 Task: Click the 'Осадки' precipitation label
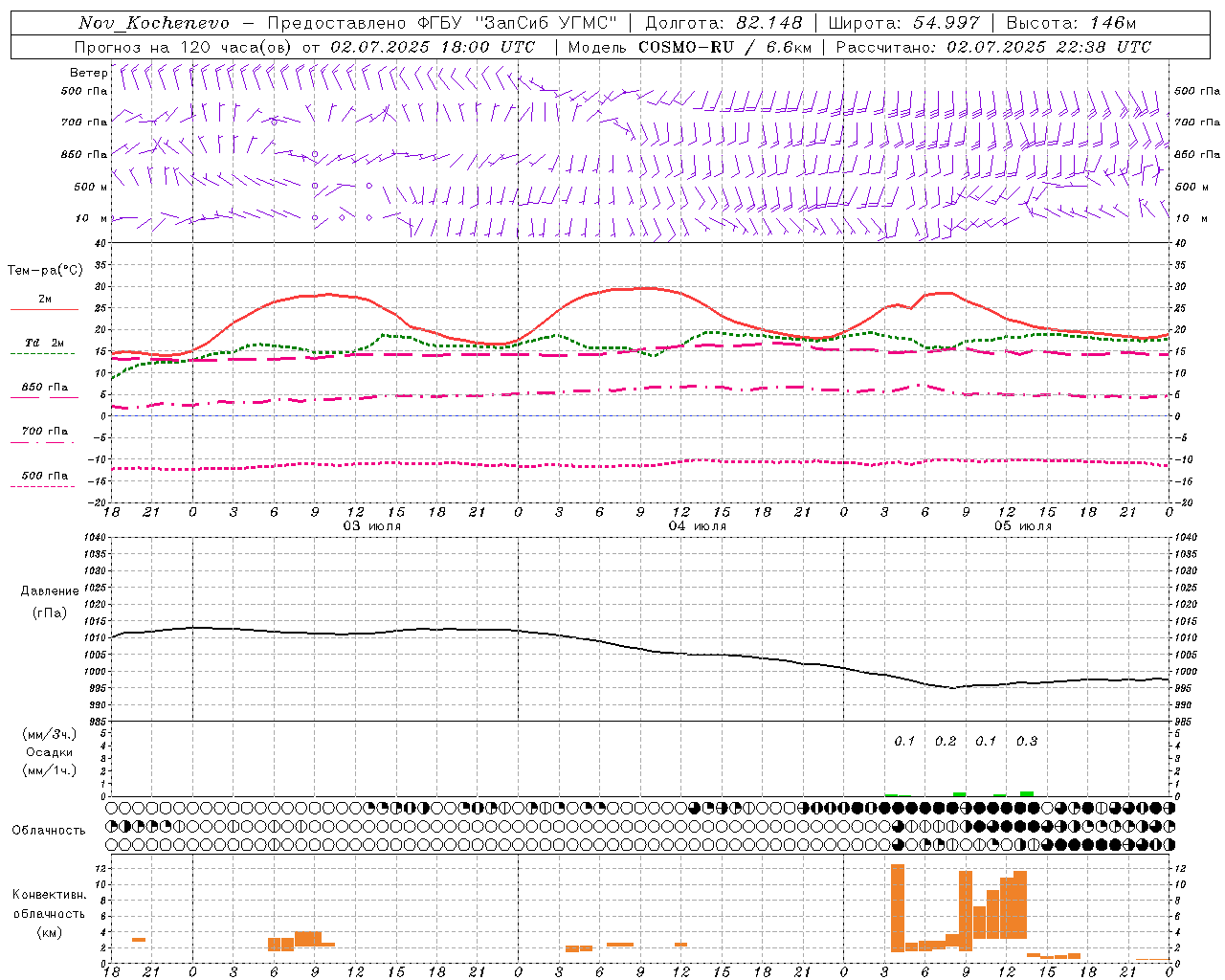[x=50, y=752]
